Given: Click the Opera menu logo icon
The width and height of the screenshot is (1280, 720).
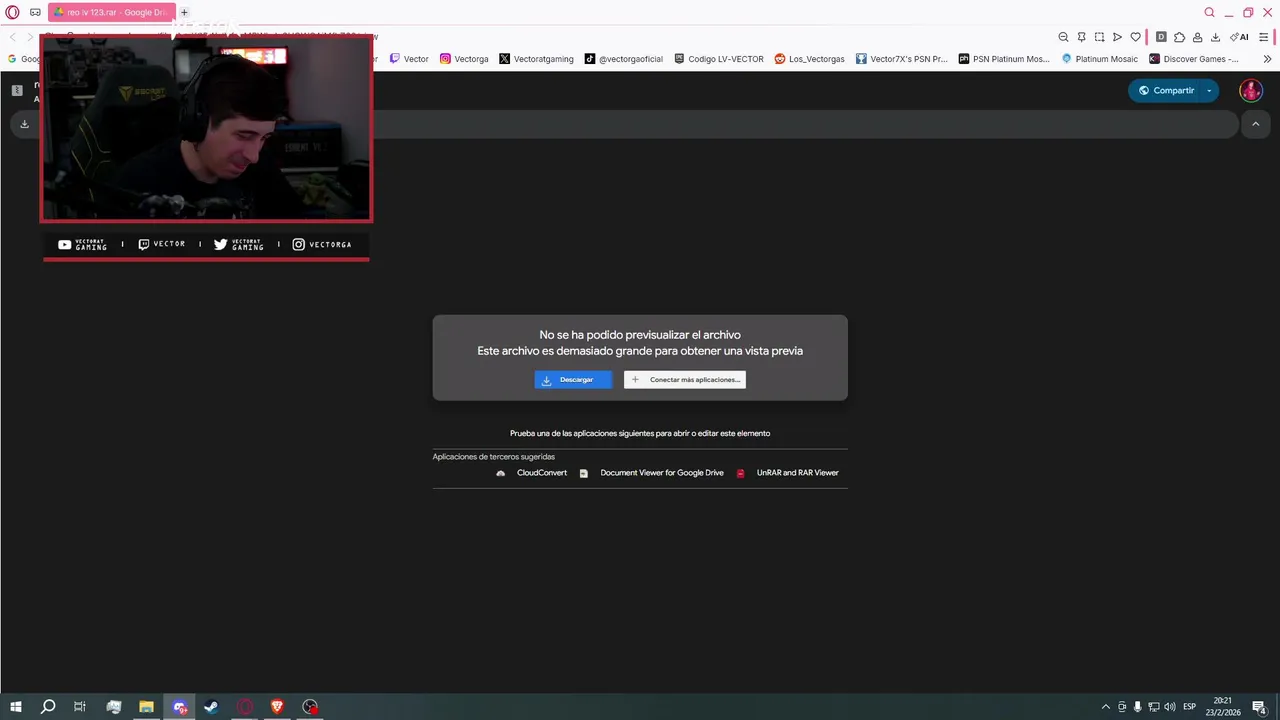Looking at the screenshot, I should (x=12, y=12).
